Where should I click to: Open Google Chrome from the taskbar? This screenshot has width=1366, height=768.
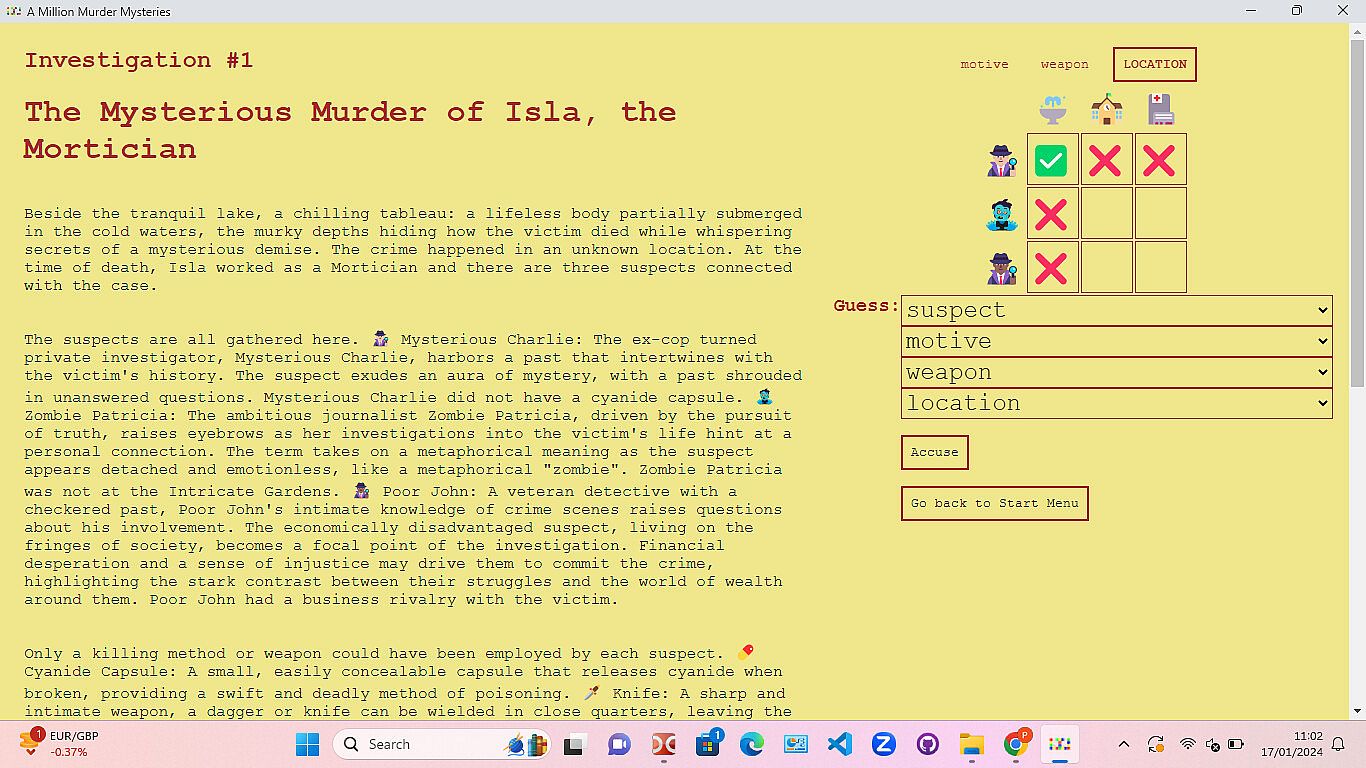[x=1016, y=744]
